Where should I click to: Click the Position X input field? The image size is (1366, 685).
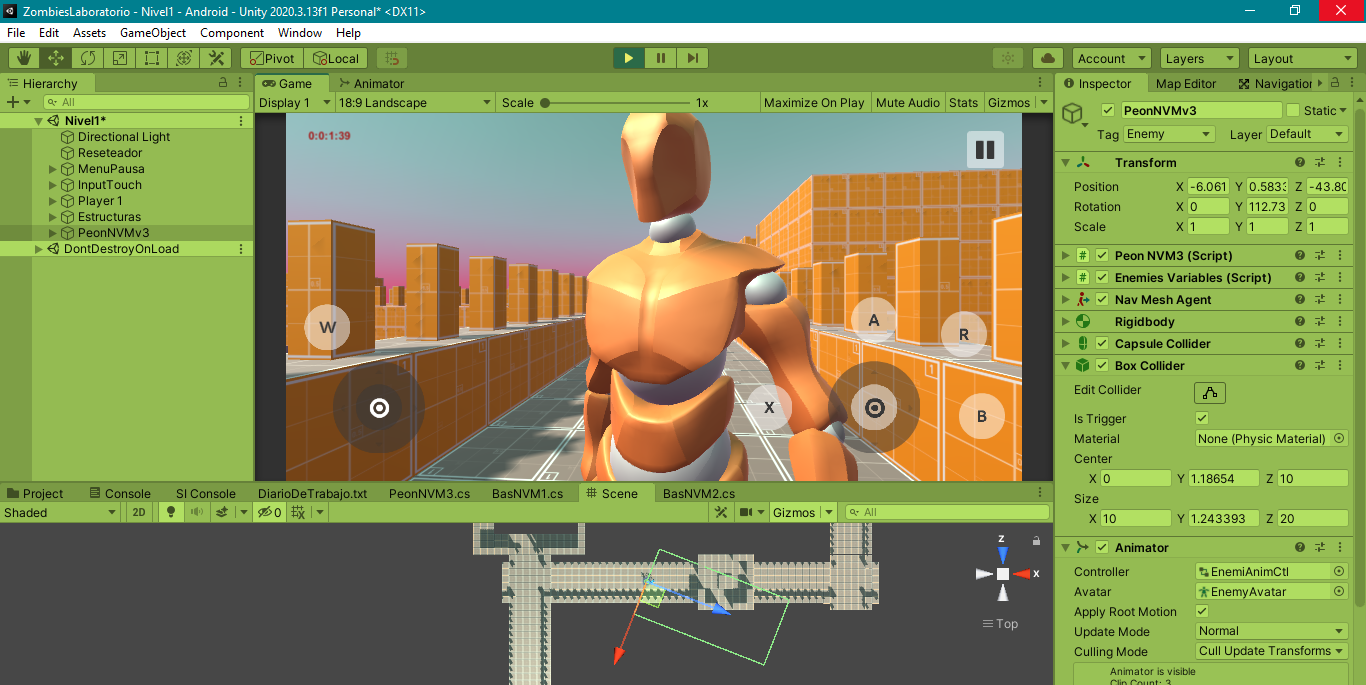(1208, 187)
